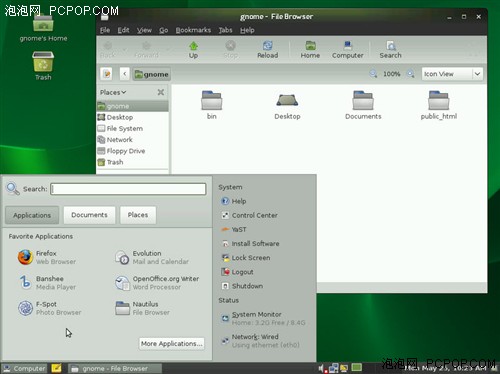Screen dimensions: 500x374
Task: Click zoom in magnifier next to 100%
Action: click(x=411, y=74)
